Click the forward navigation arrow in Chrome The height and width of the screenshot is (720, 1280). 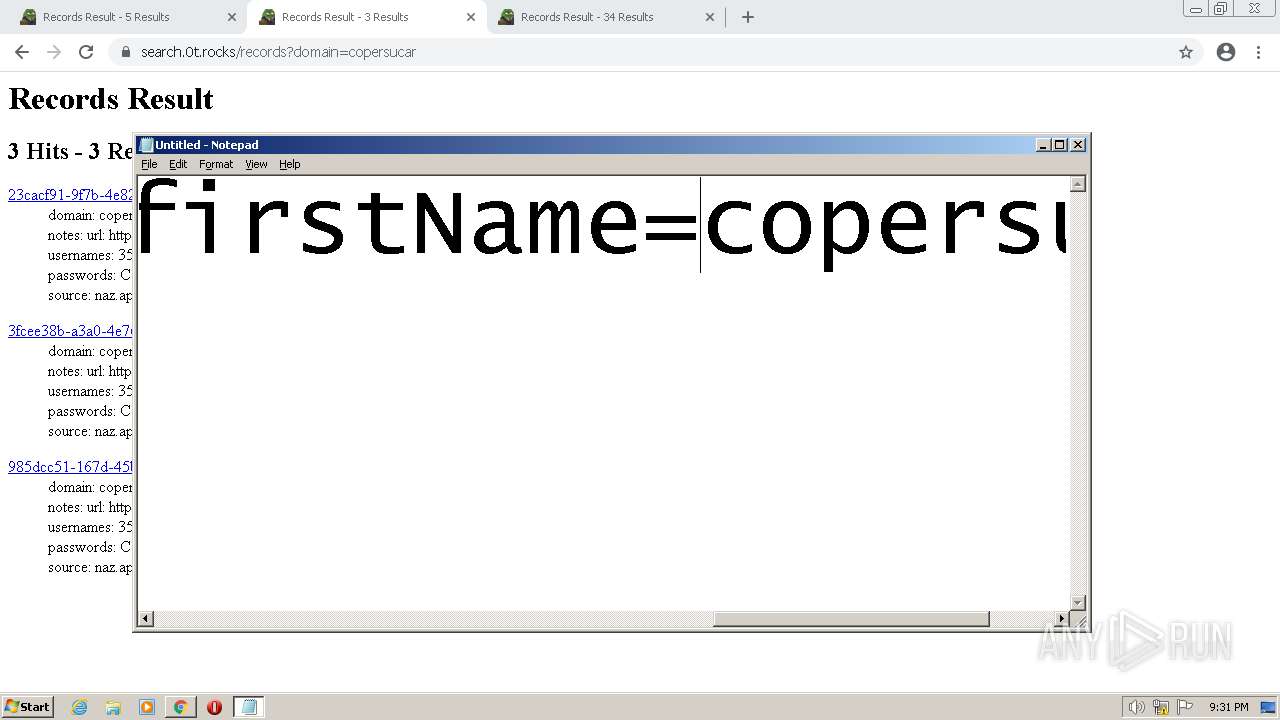point(54,52)
